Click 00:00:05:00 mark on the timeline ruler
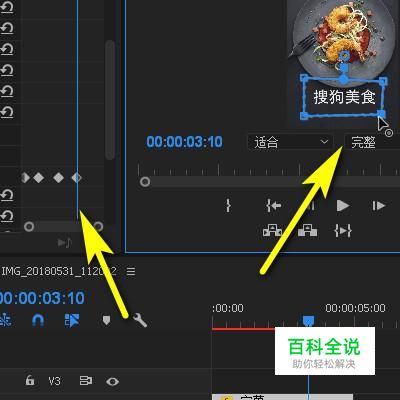 [355, 308]
